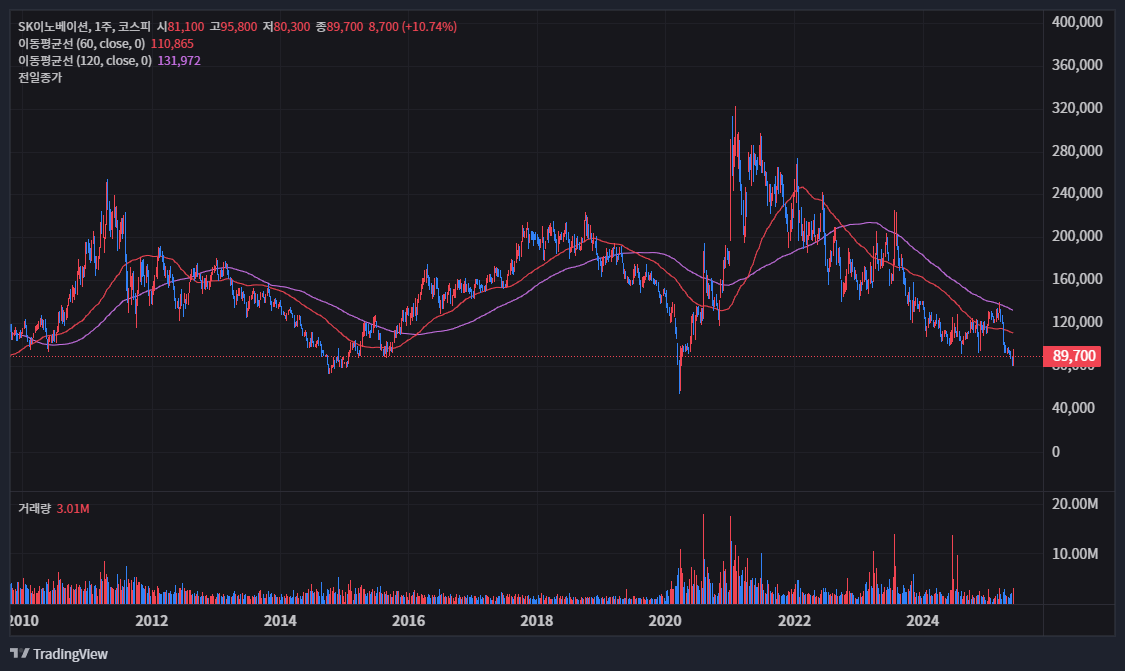Viewport: 1125px width, 671px height.
Task: Click the 2012 time axis label
Action: click(x=151, y=621)
